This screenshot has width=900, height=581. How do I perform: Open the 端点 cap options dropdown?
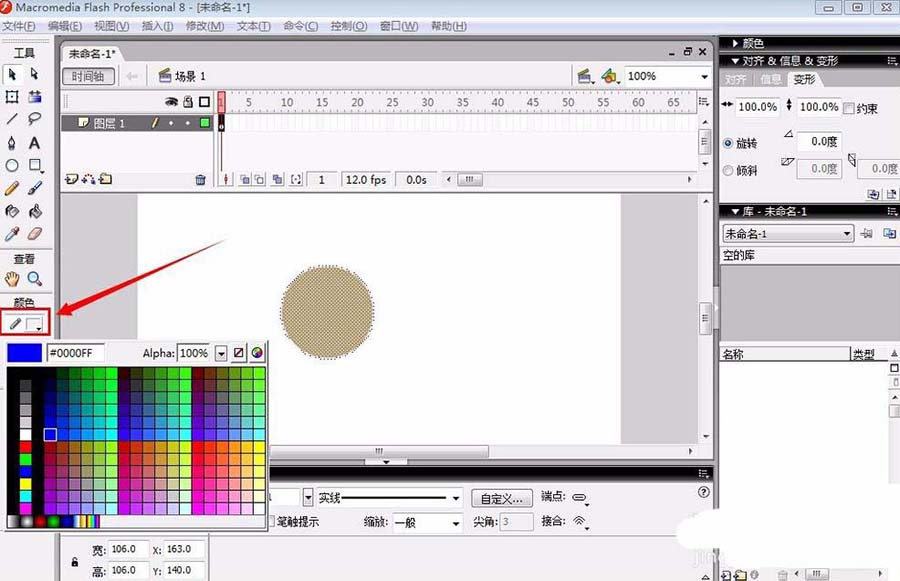click(580, 497)
